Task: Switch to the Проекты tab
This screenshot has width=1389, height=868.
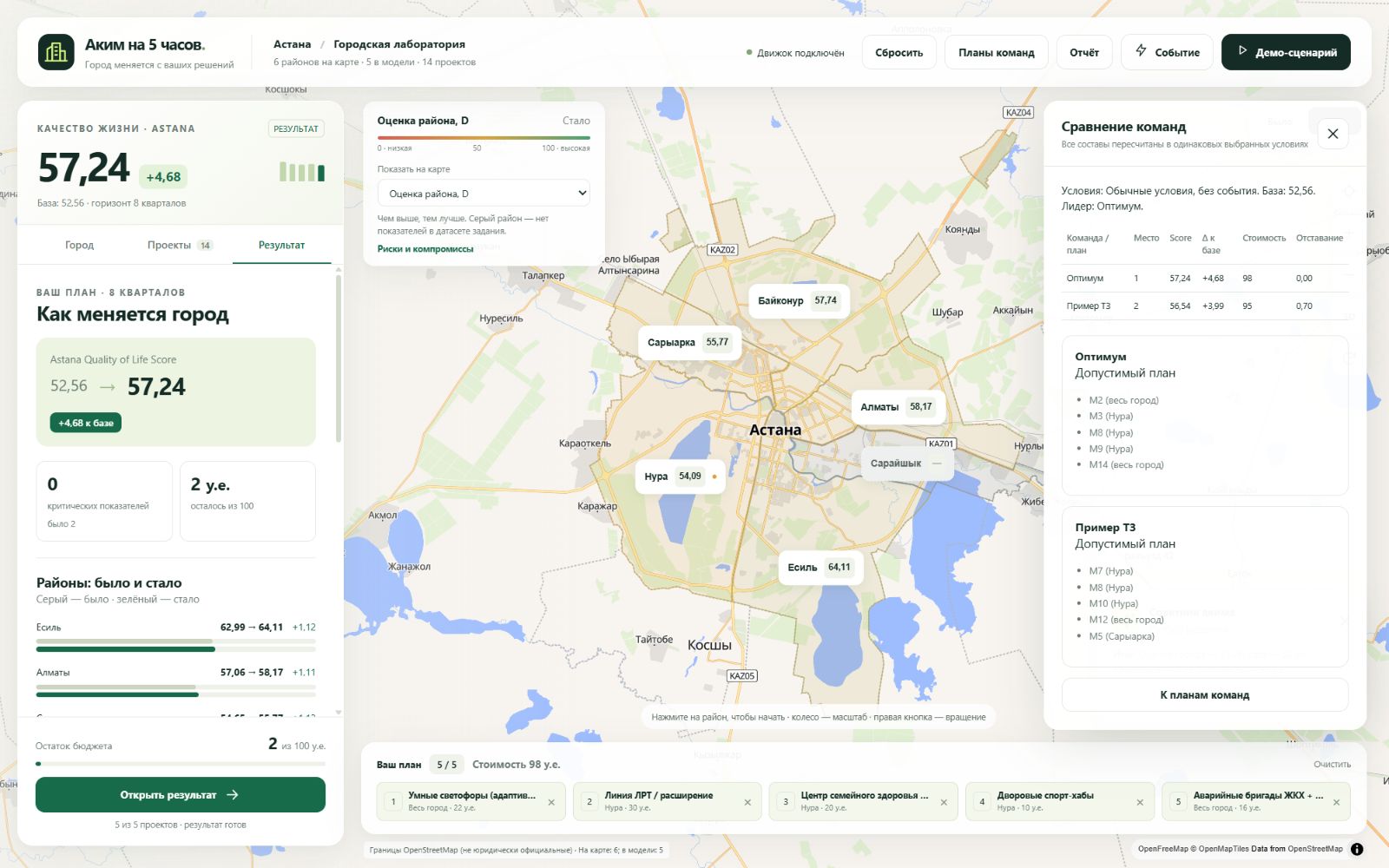Action: [179, 245]
